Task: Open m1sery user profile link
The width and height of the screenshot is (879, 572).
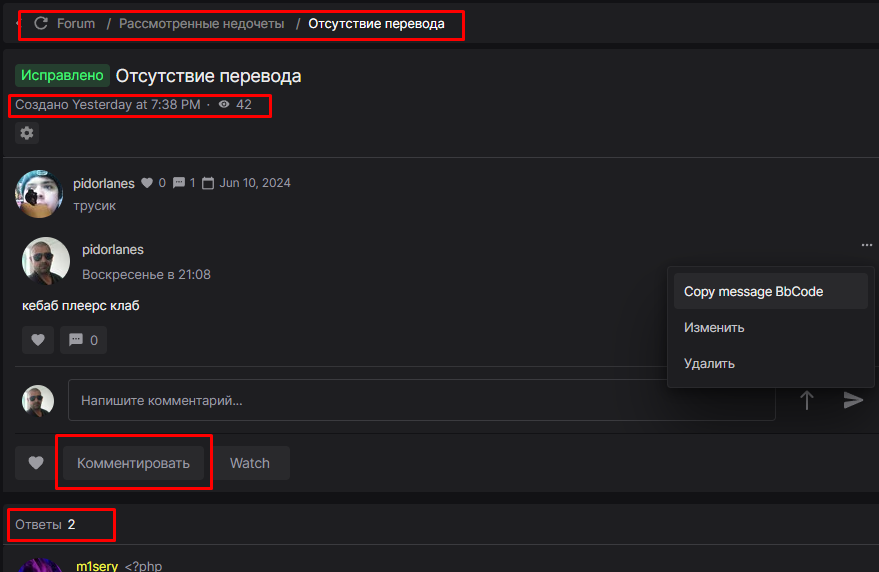Action: (97, 566)
